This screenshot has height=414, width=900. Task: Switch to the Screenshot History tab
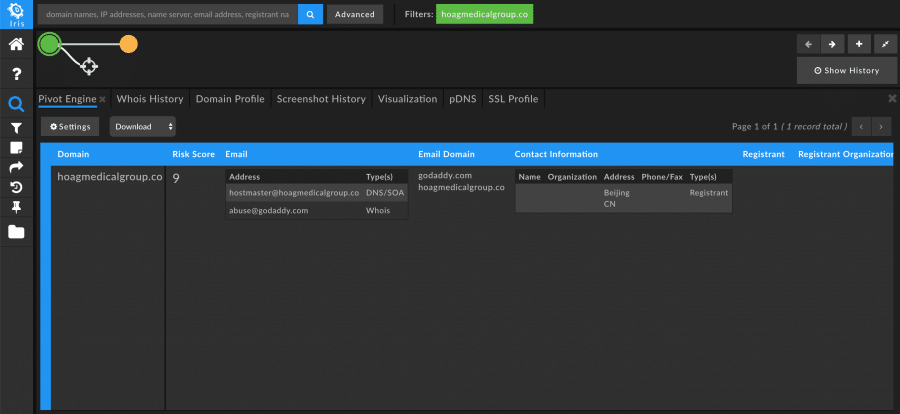pos(321,99)
